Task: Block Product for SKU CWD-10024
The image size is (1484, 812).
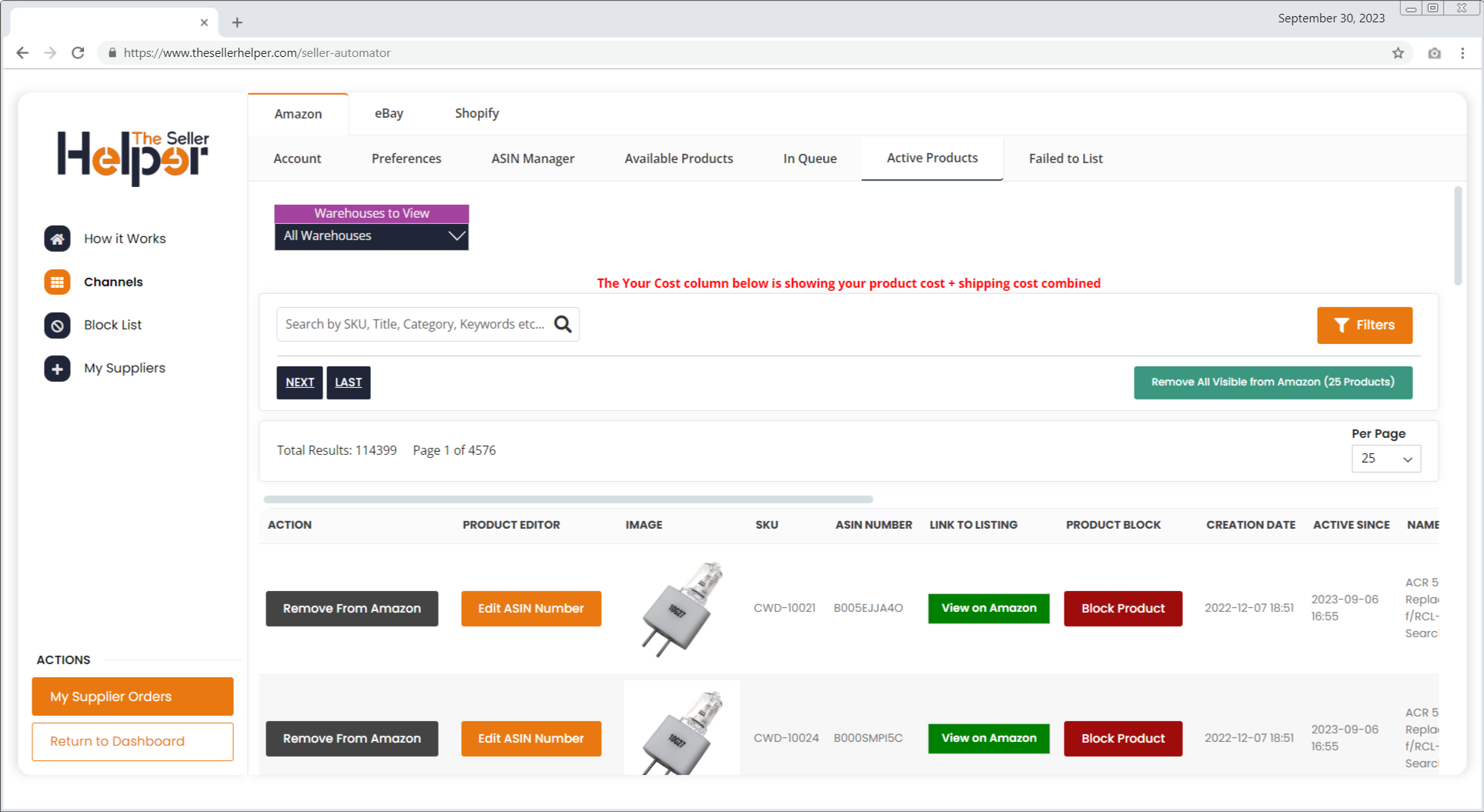Action: [1123, 738]
